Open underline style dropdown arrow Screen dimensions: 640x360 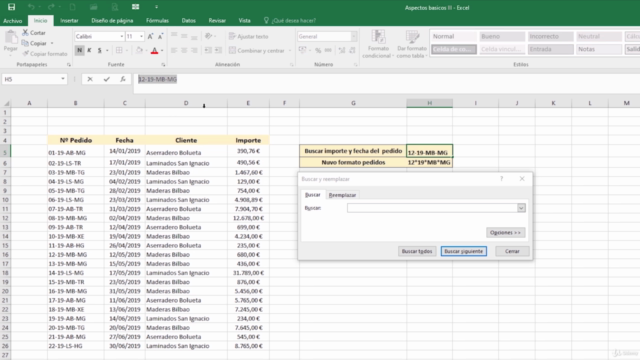point(107,51)
